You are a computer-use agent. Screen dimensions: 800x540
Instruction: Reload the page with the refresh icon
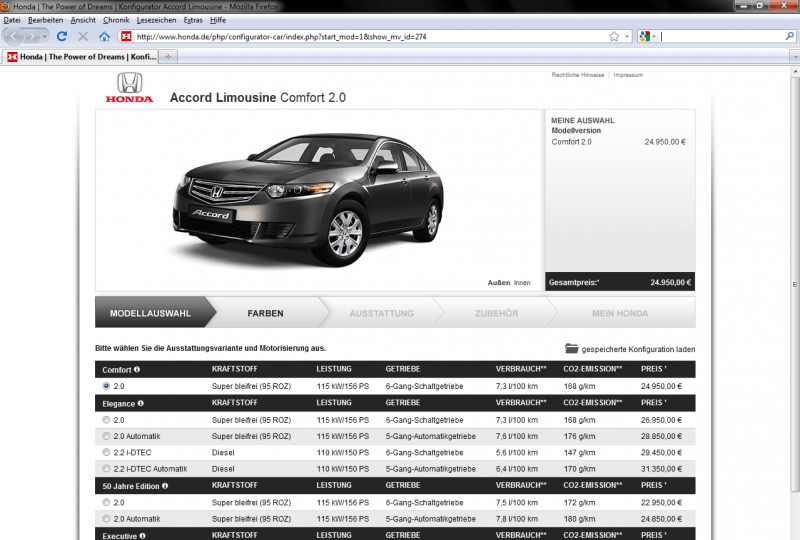(62, 36)
